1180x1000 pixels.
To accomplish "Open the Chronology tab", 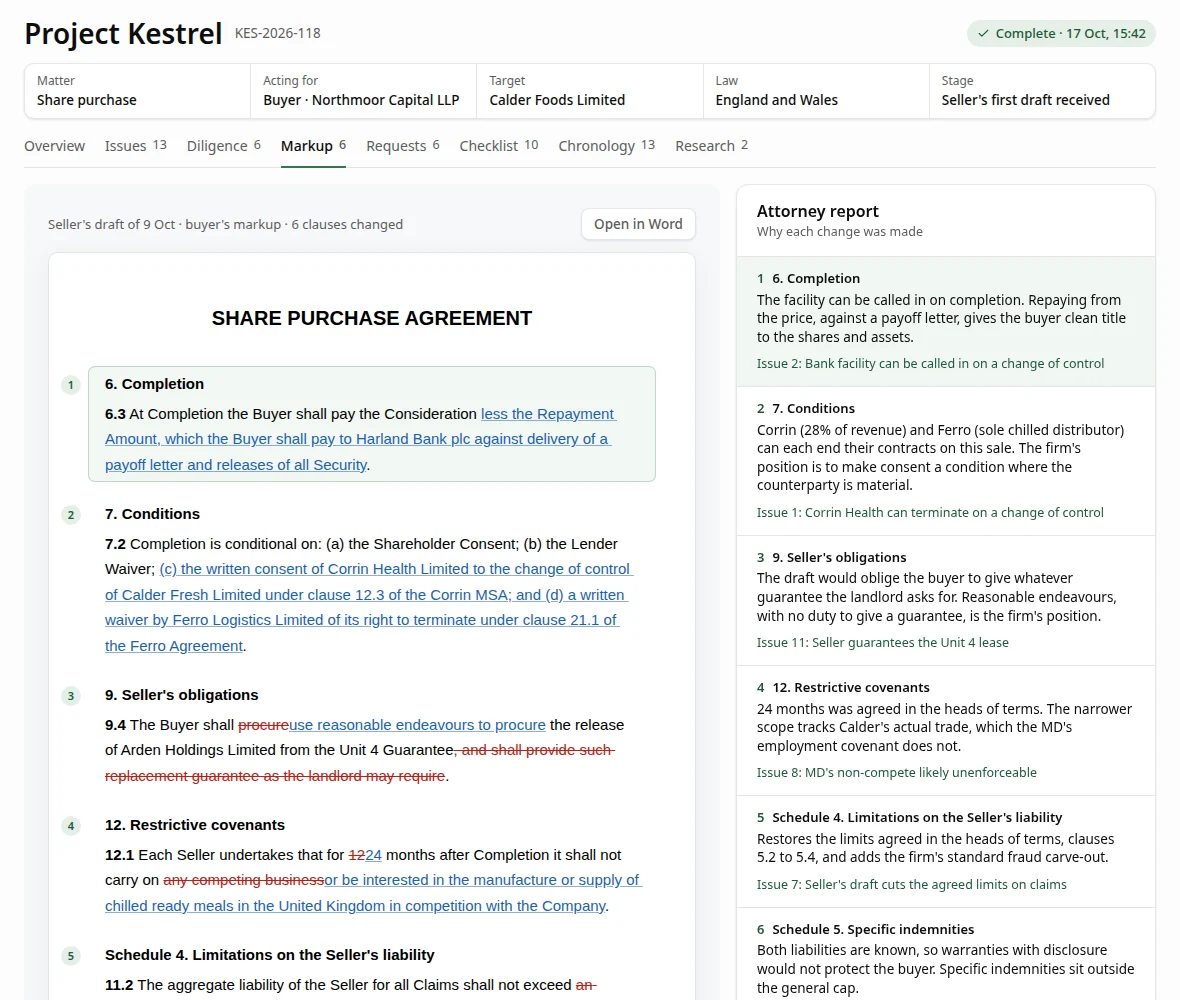I will tap(607, 146).
